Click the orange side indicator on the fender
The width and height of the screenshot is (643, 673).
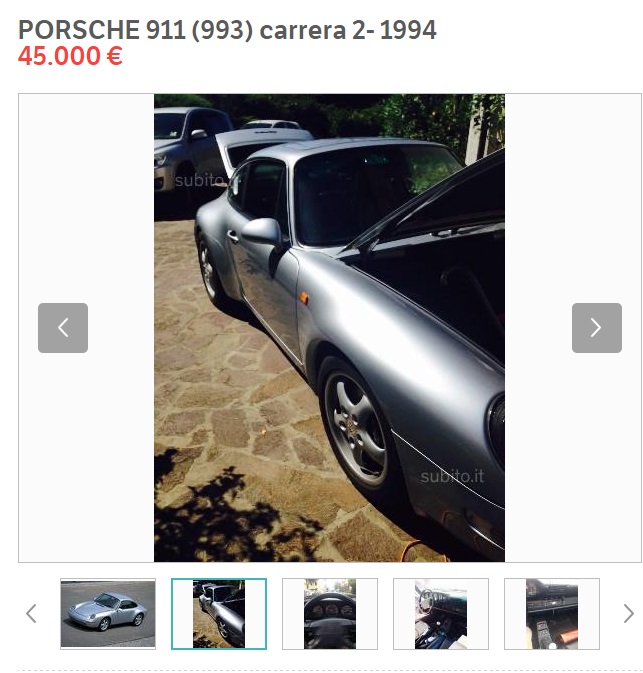click(x=303, y=297)
